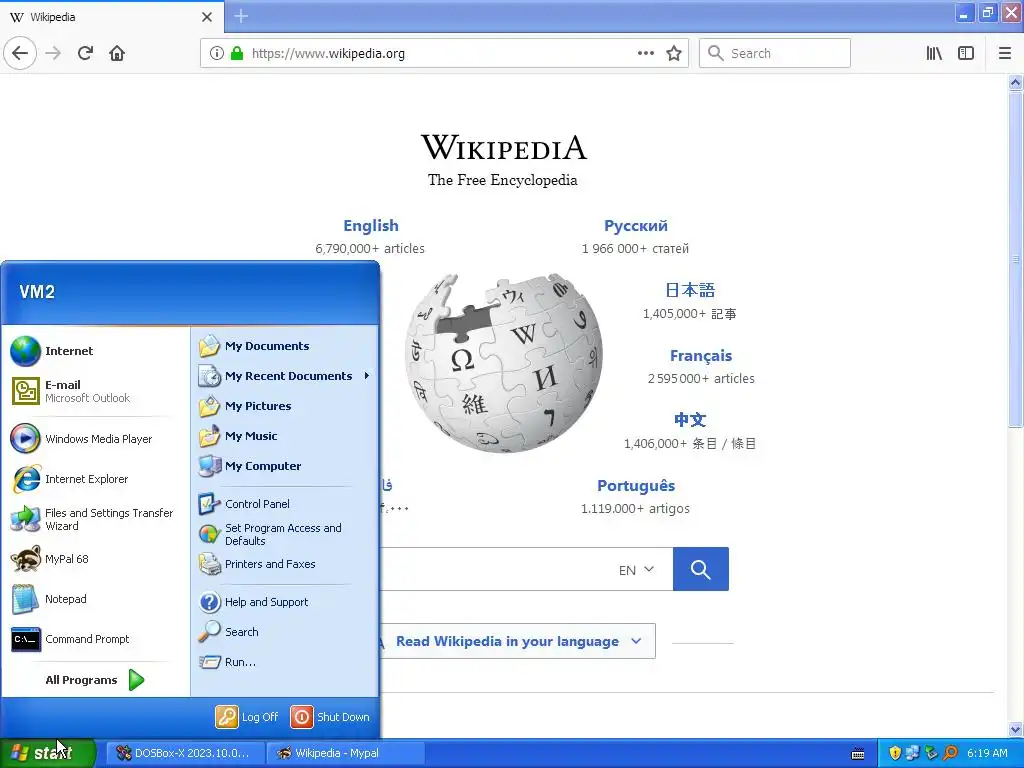Expand My Recent Documents submenu
Image resolution: width=1024 pixels, height=768 pixels.
(x=285, y=376)
